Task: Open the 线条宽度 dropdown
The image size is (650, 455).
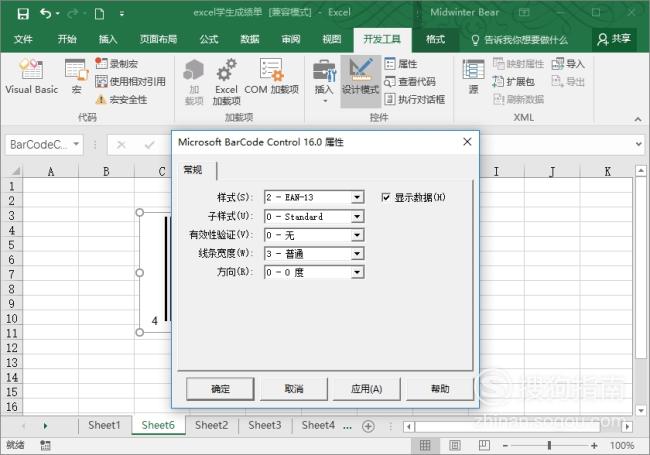Action: [x=357, y=253]
